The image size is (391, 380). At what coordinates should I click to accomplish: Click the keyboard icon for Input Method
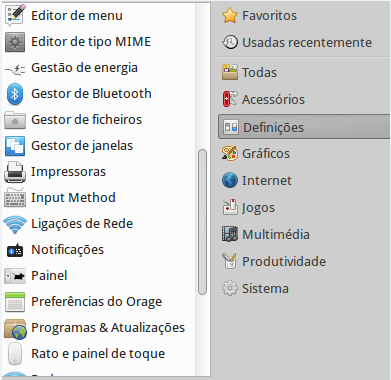[15, 198]
